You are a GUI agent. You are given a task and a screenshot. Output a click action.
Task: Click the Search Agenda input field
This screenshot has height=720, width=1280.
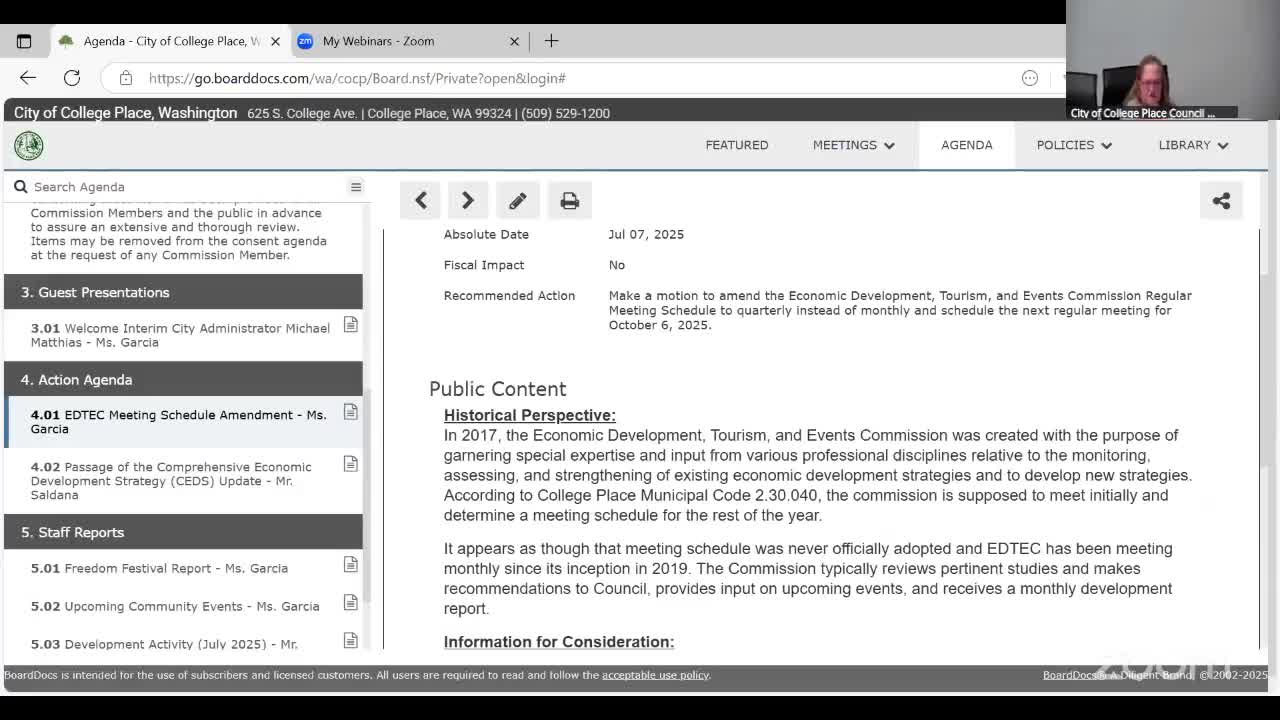click(185, 187)
